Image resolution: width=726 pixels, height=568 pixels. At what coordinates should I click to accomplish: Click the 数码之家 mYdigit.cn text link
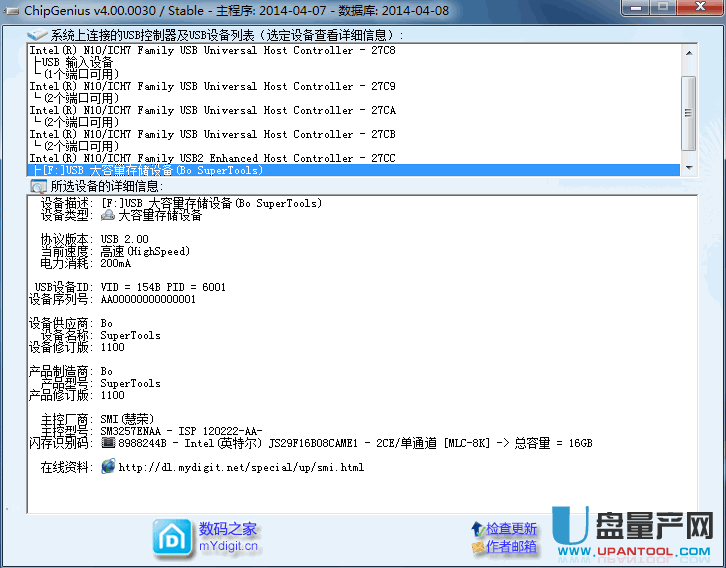(x=228, y=537)
